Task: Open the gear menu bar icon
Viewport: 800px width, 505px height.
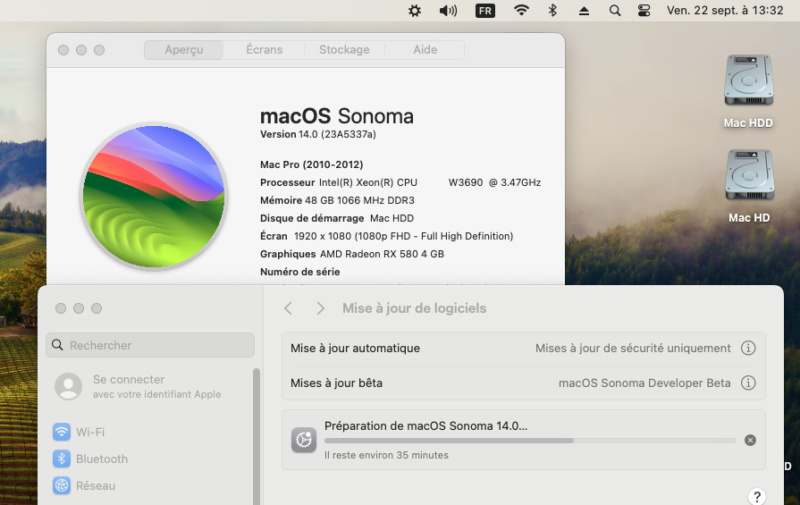Action: click(x=414, y=11)
